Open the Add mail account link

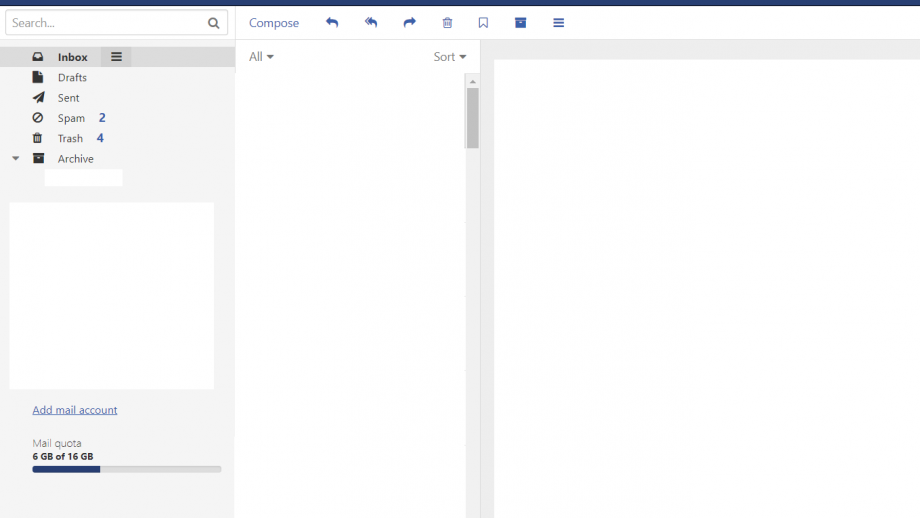[75, 409]
